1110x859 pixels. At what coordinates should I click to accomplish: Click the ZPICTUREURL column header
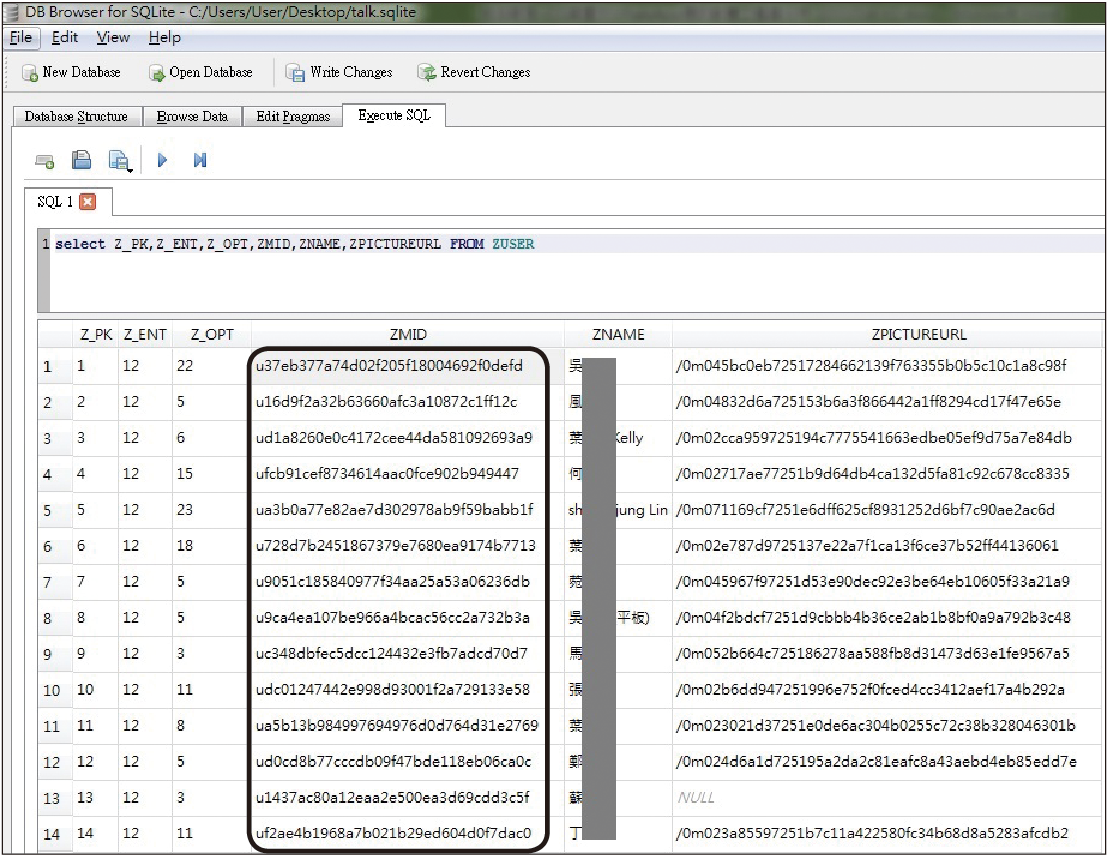coord(919,335)
